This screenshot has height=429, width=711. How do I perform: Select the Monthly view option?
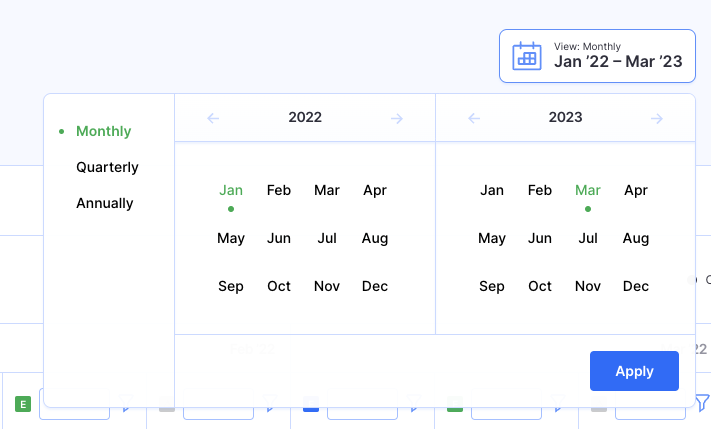[103, 131]
